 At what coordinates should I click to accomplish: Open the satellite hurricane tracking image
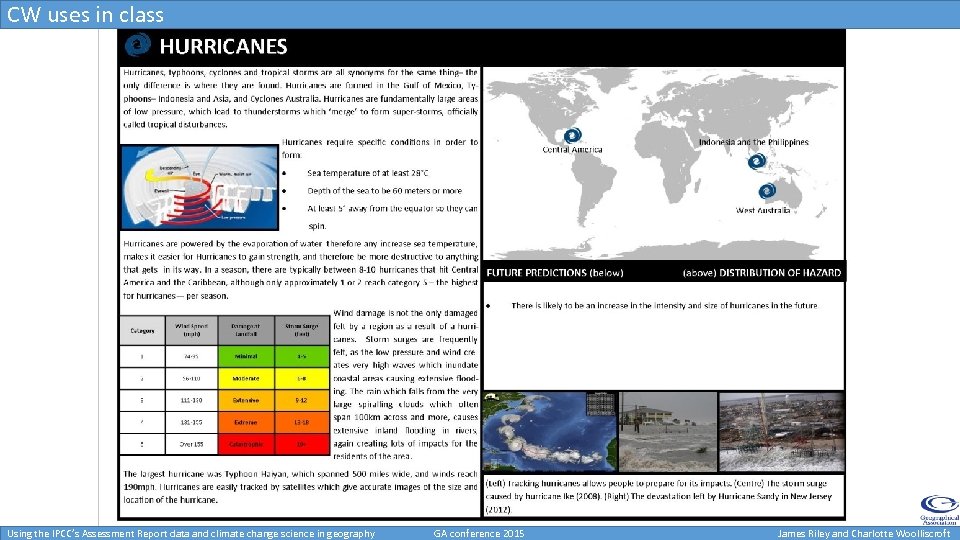(549, 432)
